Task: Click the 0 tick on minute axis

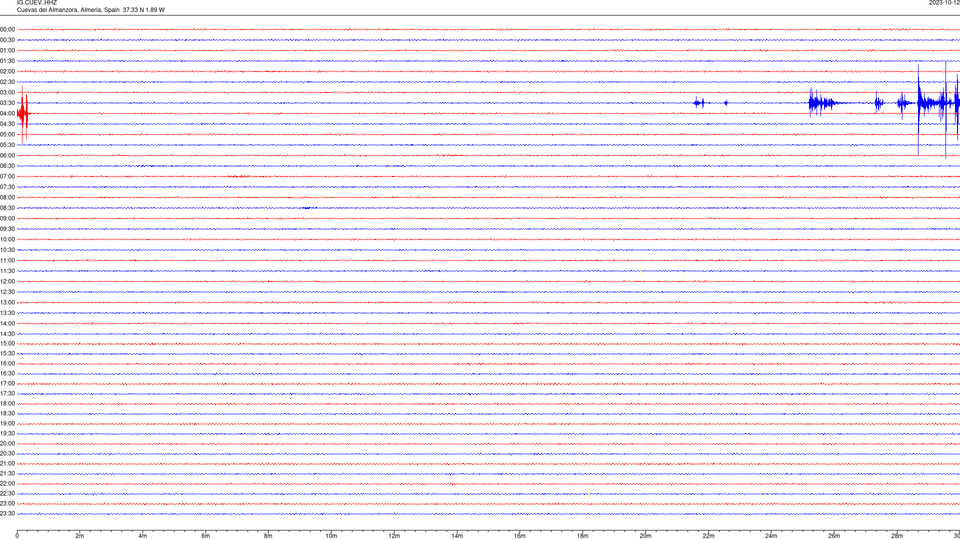Action: 17,536
